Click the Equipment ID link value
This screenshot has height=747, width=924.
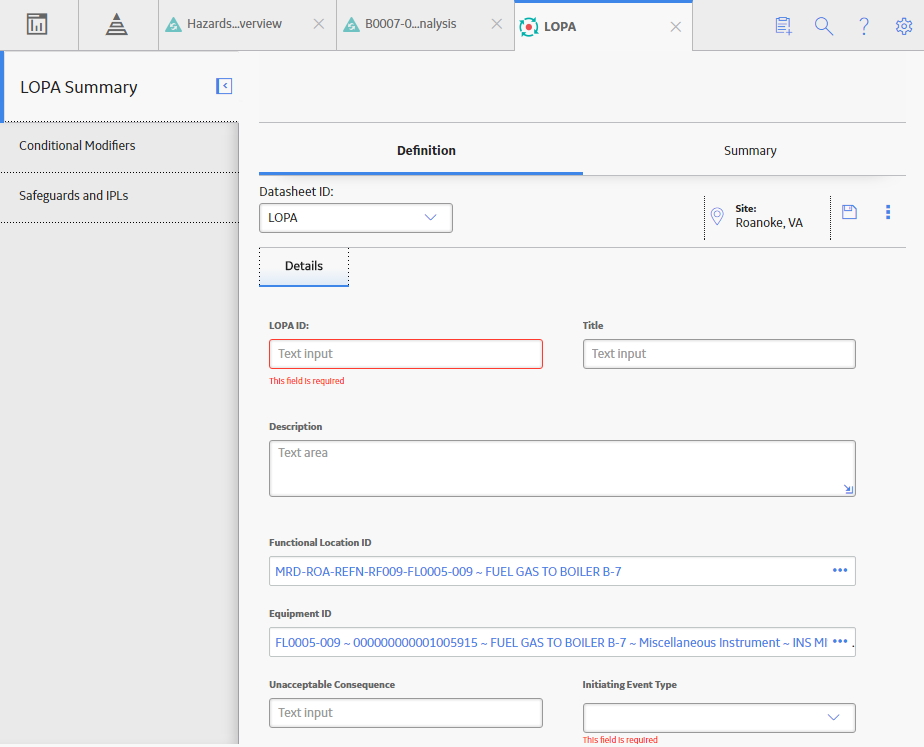coord(551,643)
